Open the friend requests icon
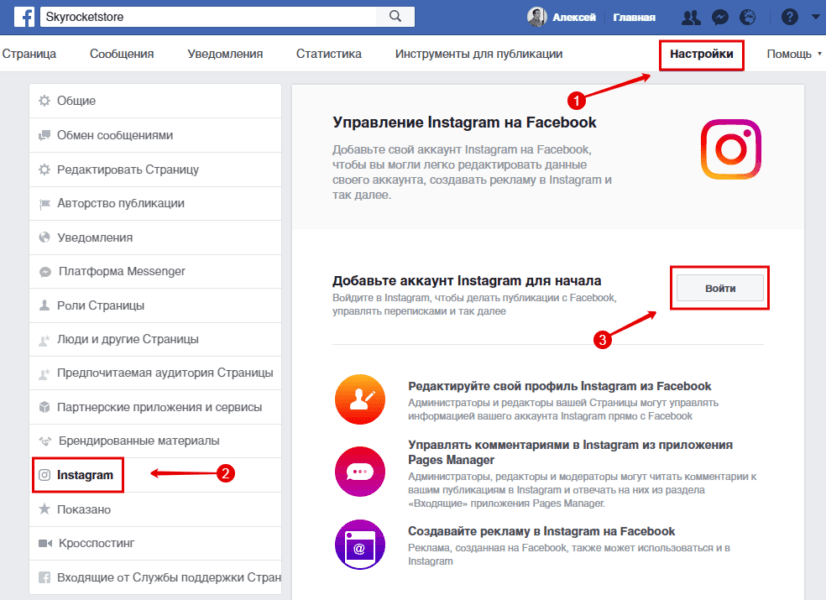Screen dimensions: 826x600 pos(691,17)
